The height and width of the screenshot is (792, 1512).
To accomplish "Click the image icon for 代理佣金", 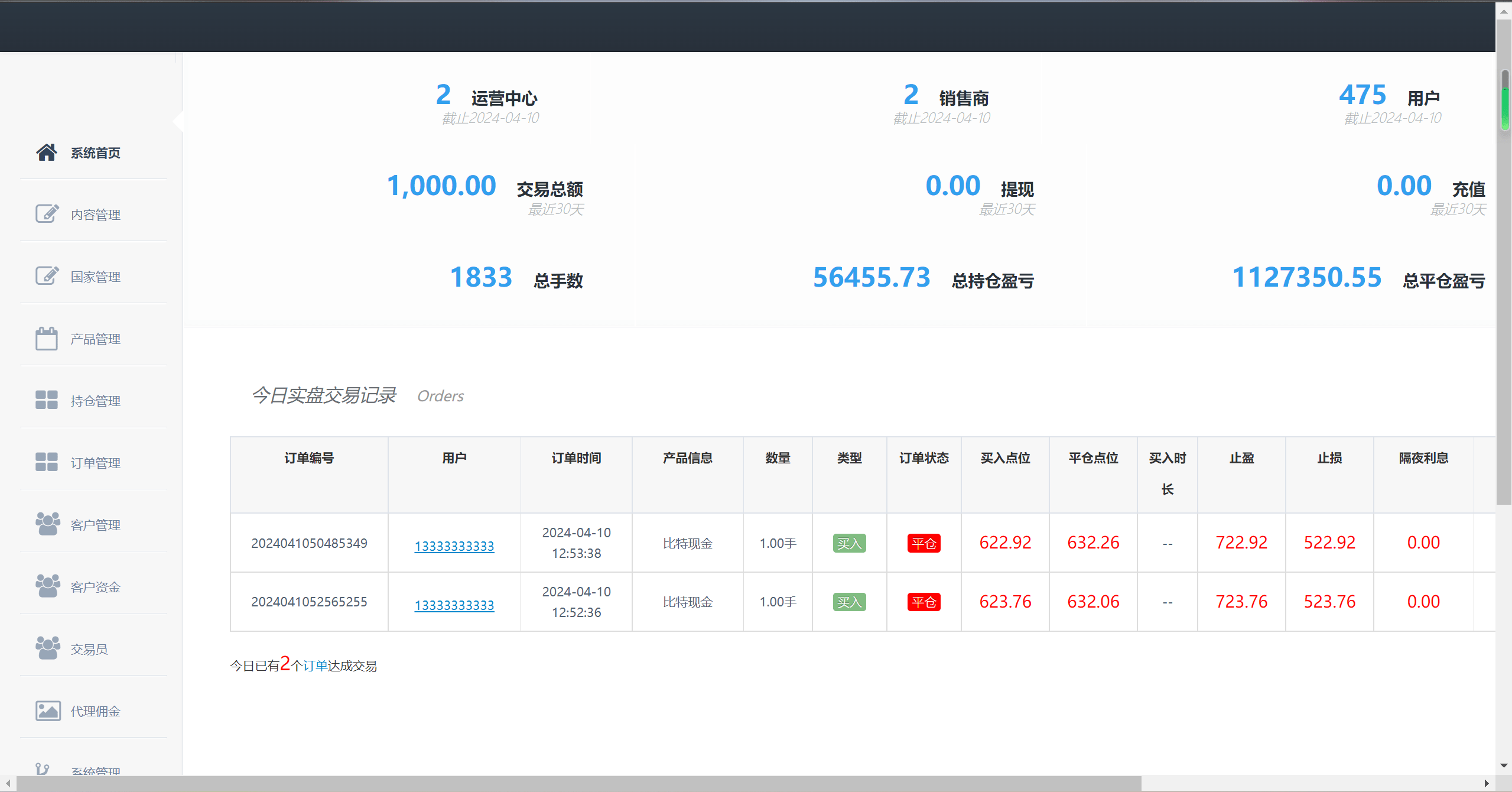I will 47,710.
